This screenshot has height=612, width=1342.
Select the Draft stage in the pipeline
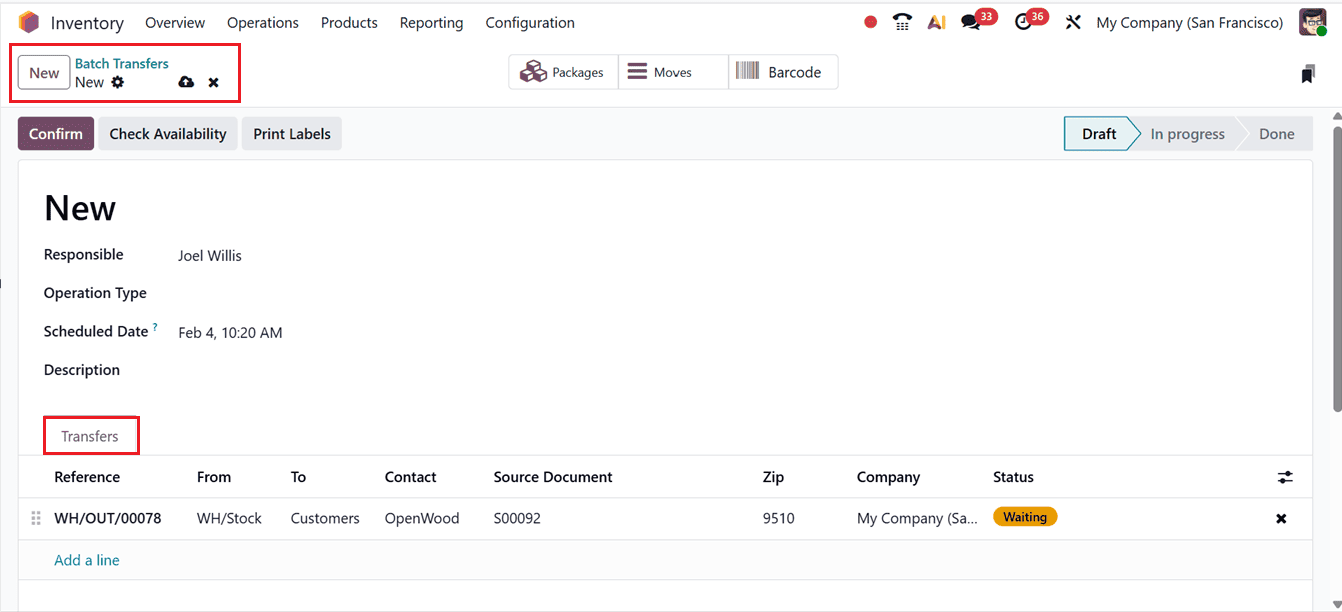click(x=1098, y=133)
